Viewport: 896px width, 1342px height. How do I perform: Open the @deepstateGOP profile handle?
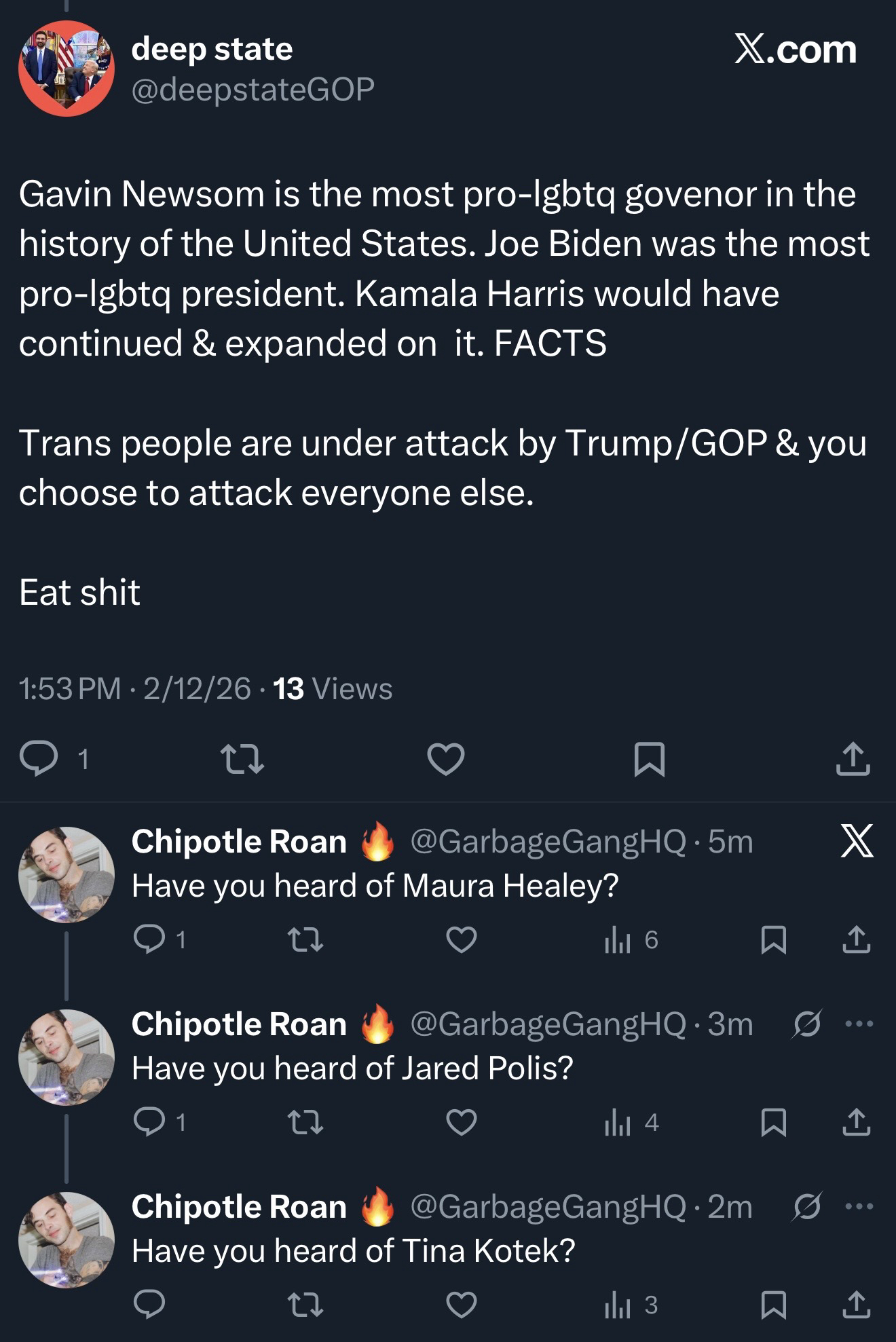pos(253,89)
